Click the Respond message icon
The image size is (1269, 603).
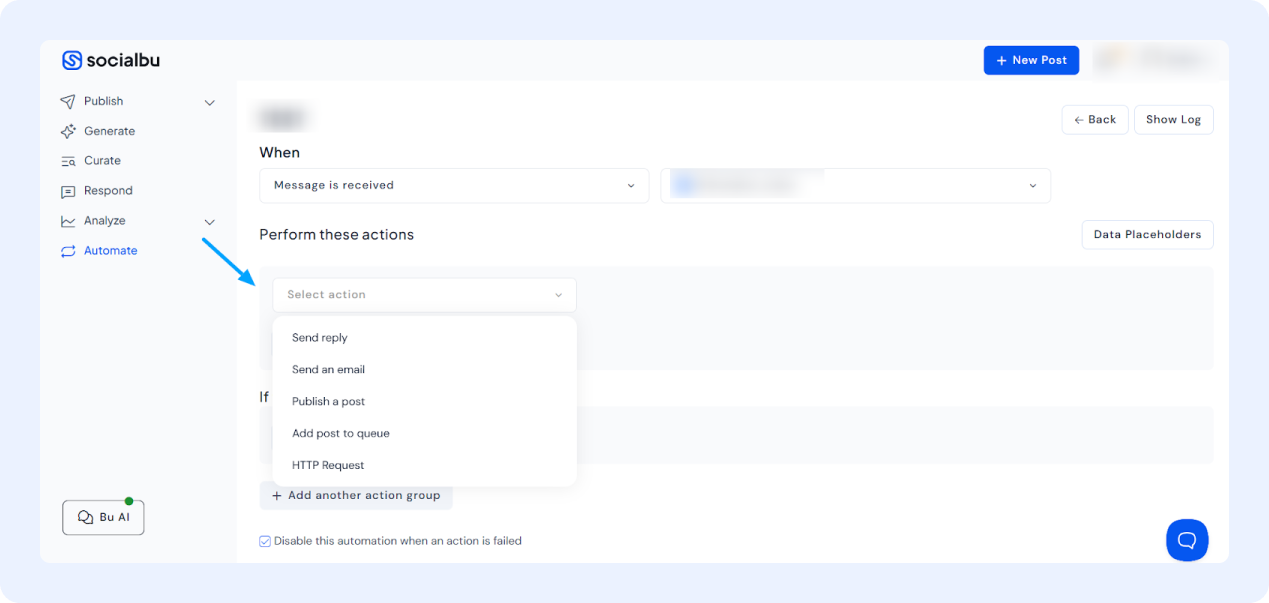(x=68, y=191)
